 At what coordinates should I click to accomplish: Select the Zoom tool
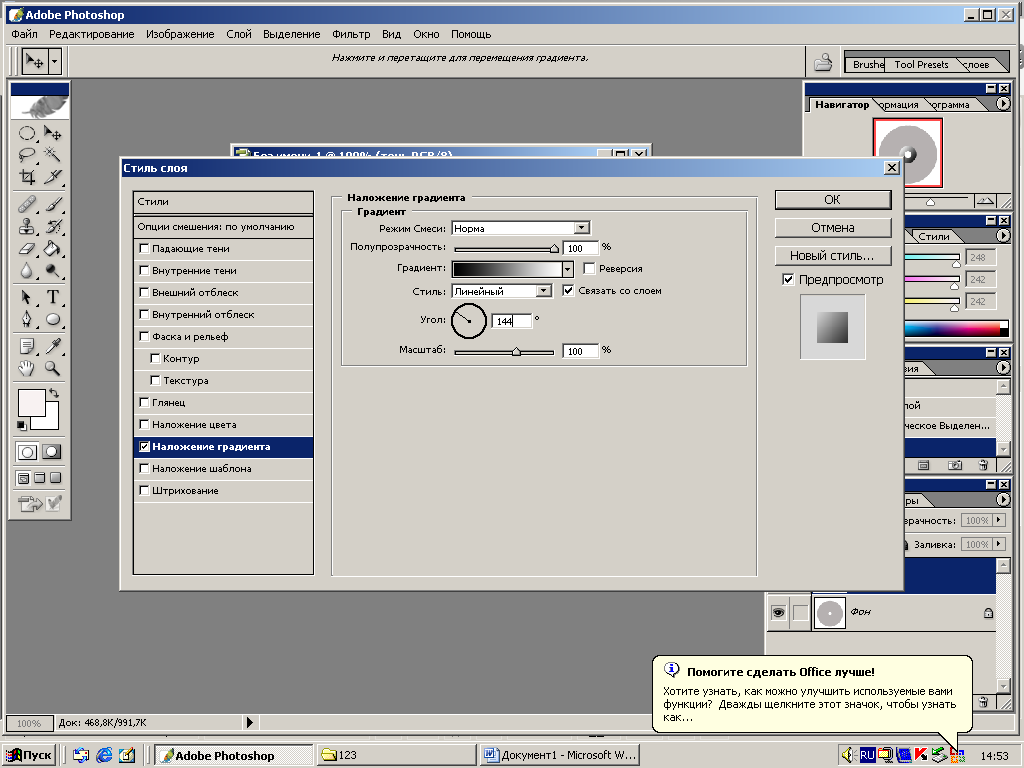click(53, 368)
